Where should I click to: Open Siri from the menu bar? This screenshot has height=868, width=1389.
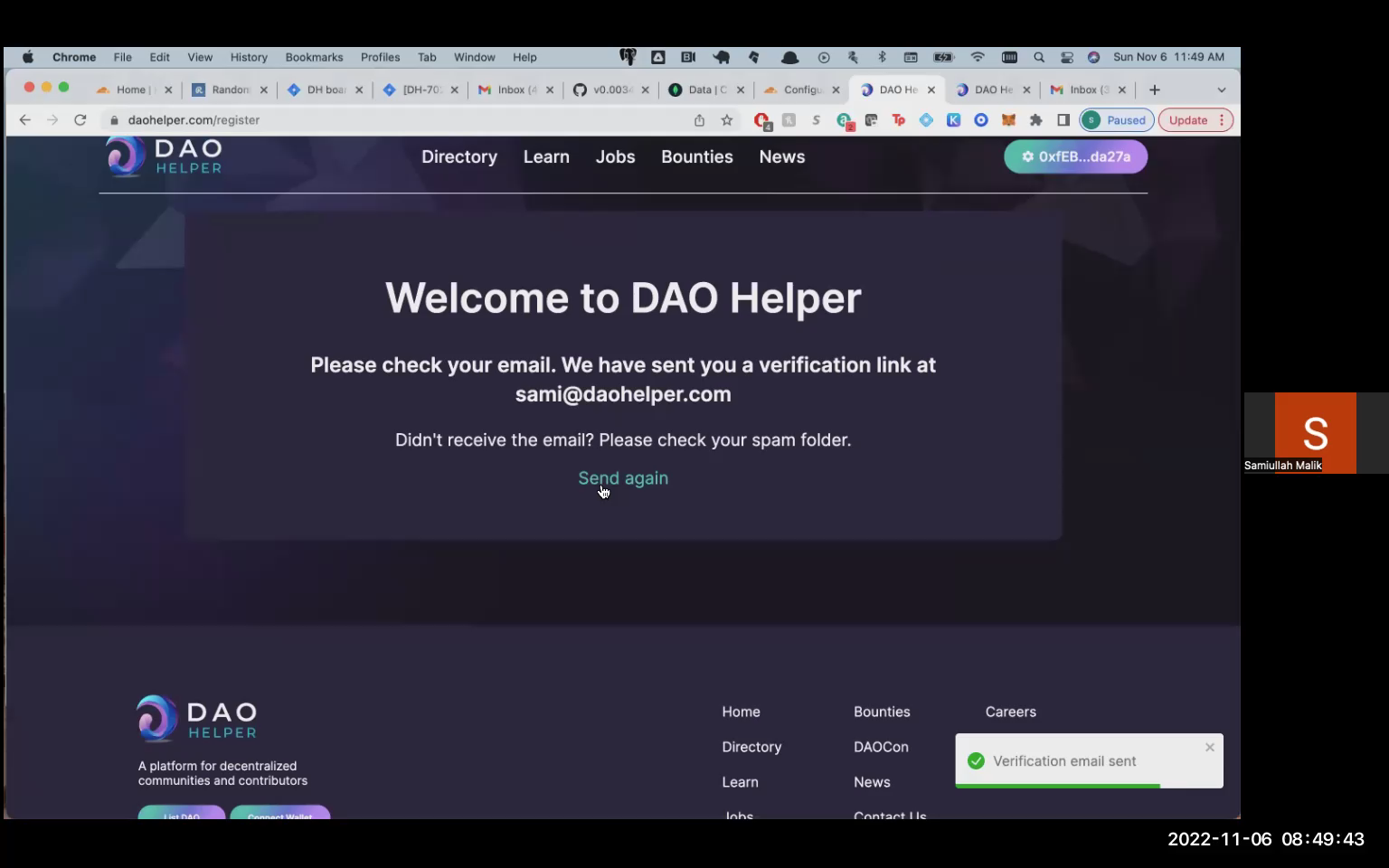1093,57
